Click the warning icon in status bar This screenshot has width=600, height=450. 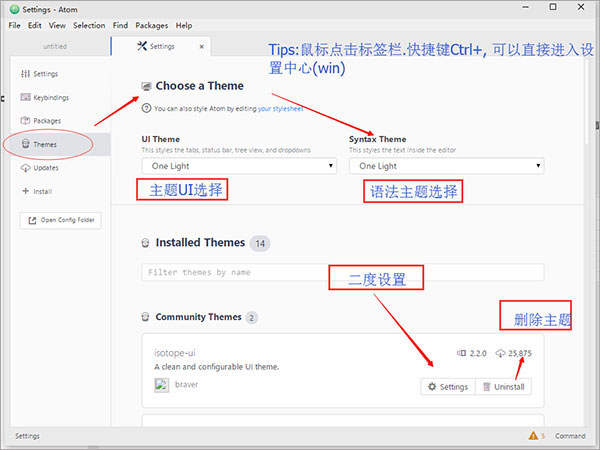(532, 436)
